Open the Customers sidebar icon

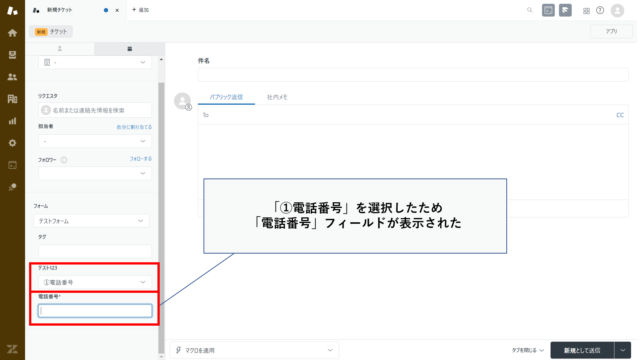(x=12, y=77)
